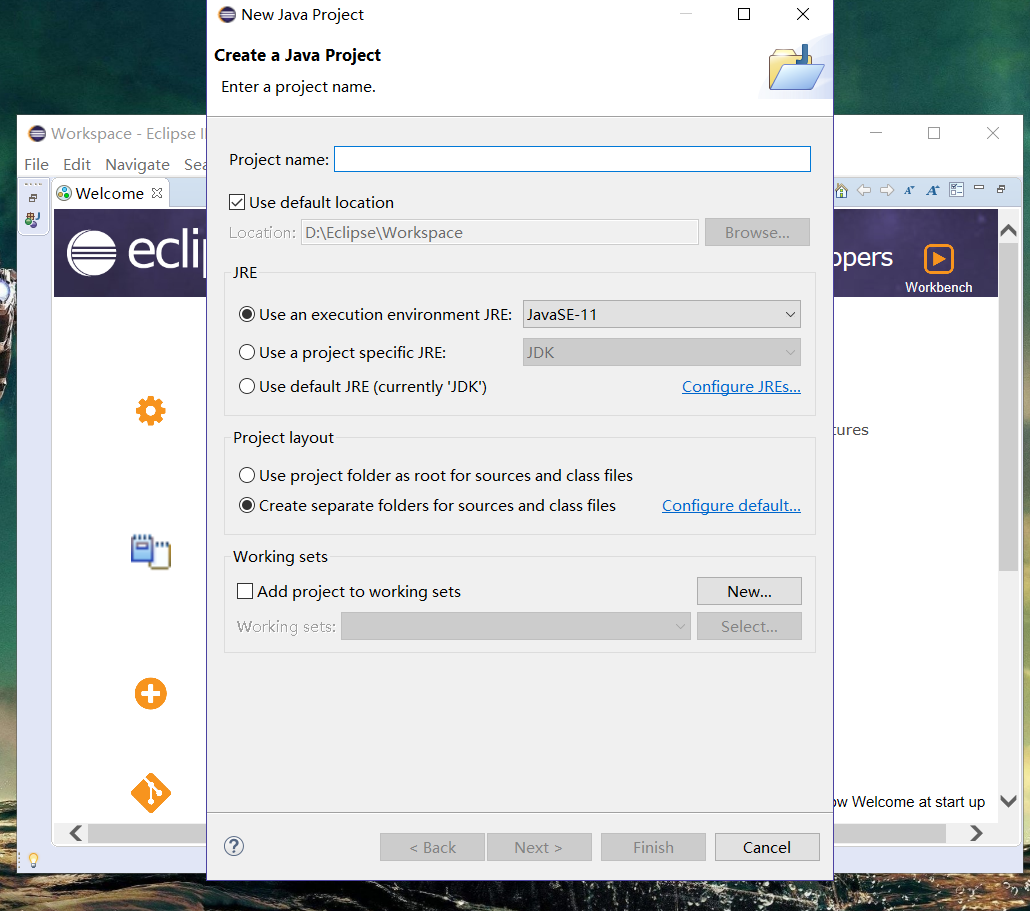Select Create separate folders radio button
1030x911 pixels.
[x=247, y=505]
